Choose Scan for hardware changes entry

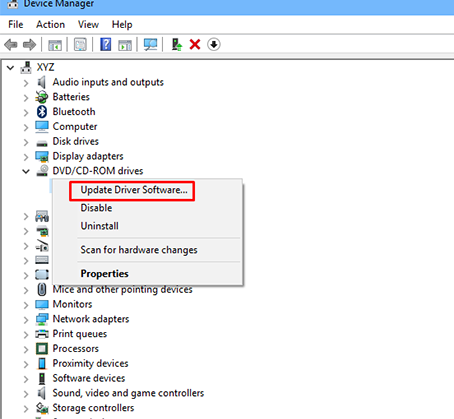click(139, 250)
